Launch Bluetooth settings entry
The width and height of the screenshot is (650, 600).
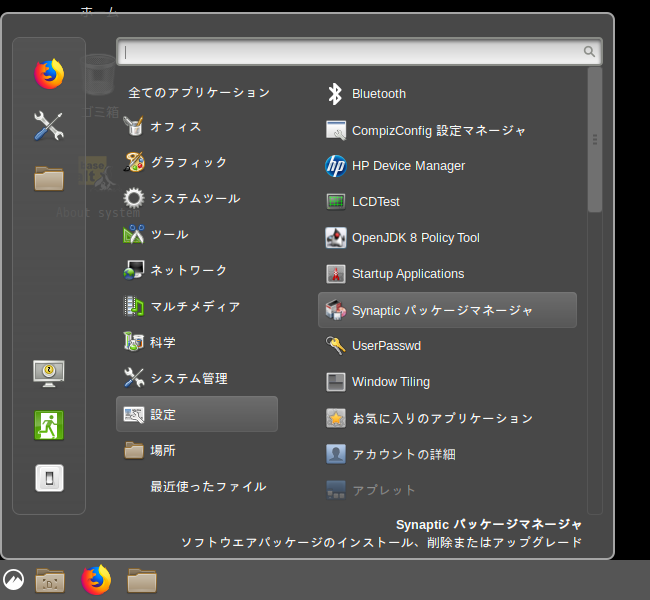447,94
